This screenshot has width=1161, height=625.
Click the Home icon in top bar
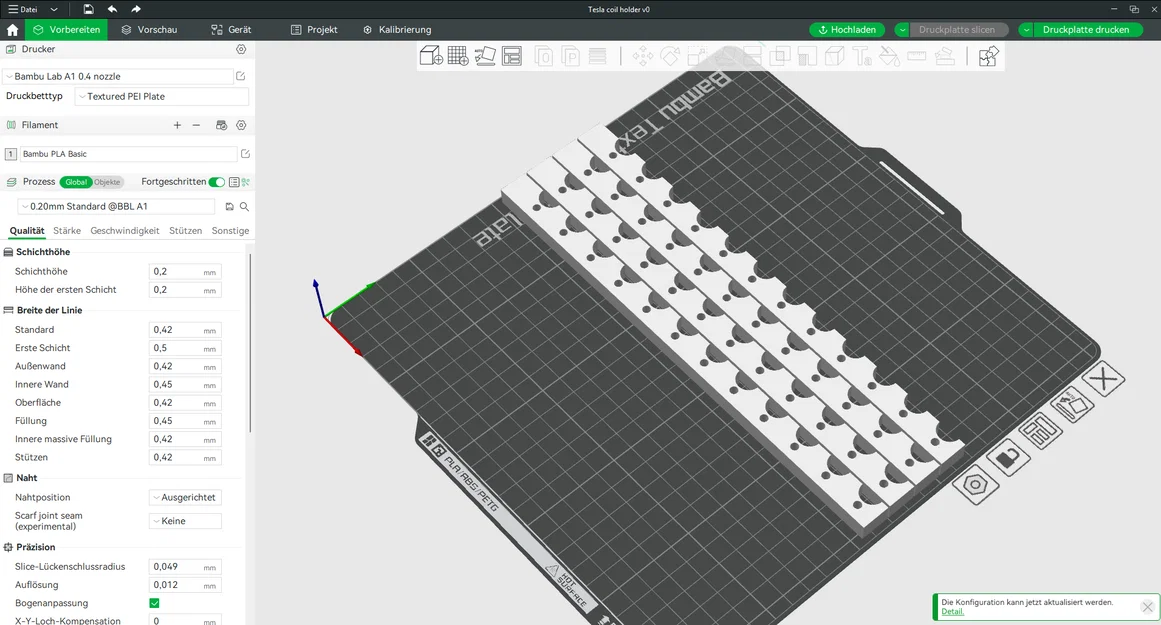click(x=13, y=30)
